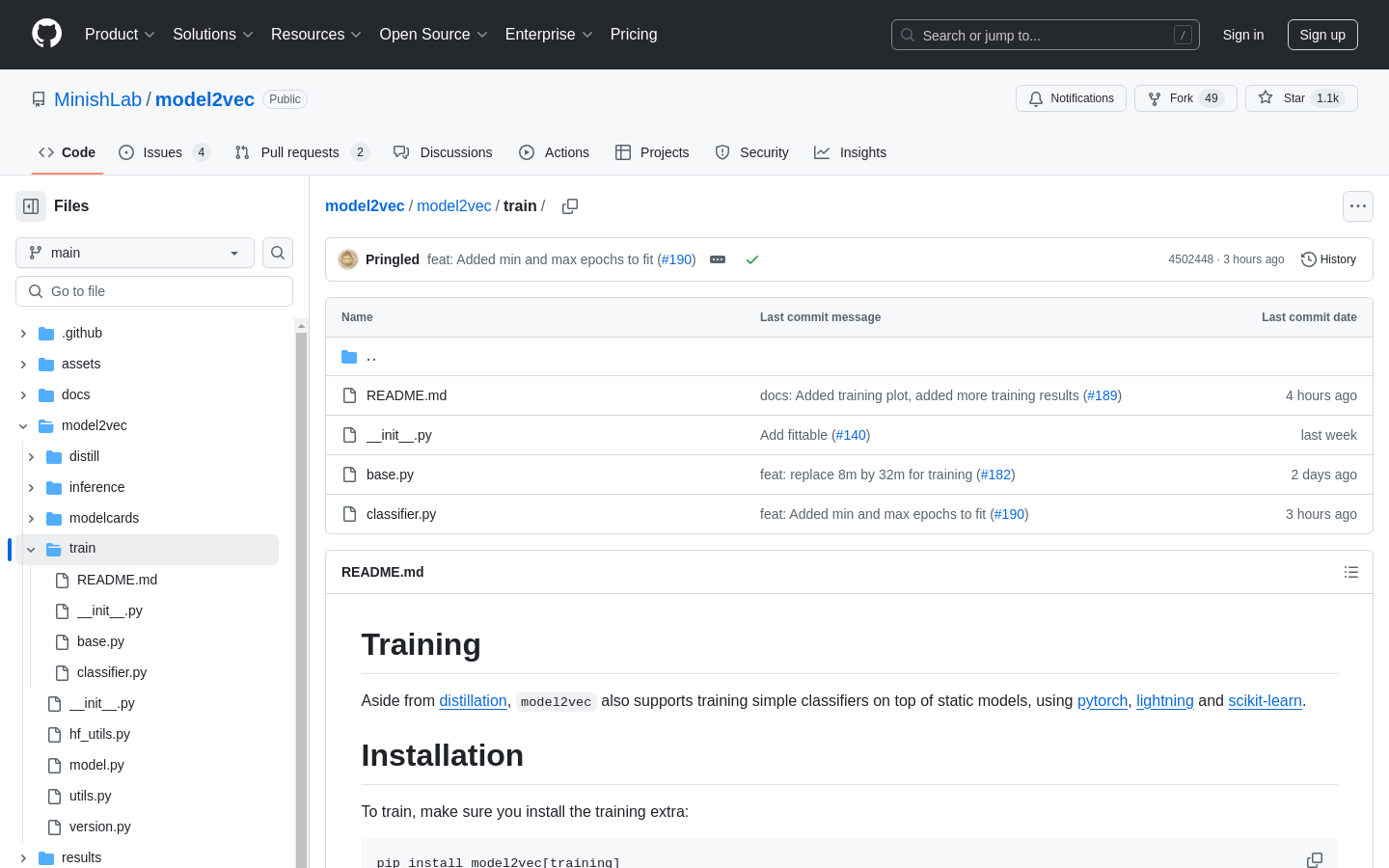Screen dimensions: 1389x868
Task: Select version.py in the file tree
Action: point(100,827)
